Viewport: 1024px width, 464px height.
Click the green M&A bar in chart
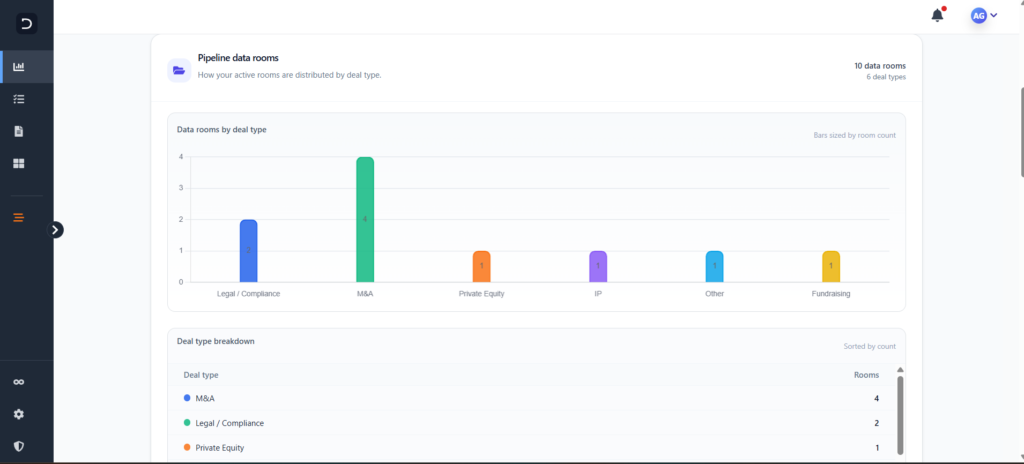click(x=365, y=220)
